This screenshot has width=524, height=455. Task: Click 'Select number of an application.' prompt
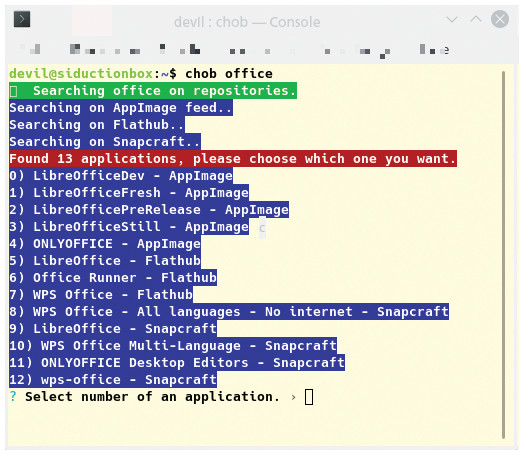152,397
